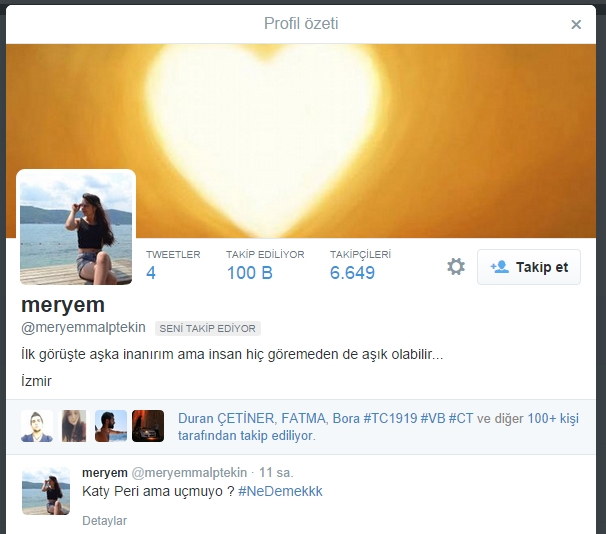Click meryem name in the tweet header
This screenshot has width=606, height=534.
(105, 473)
